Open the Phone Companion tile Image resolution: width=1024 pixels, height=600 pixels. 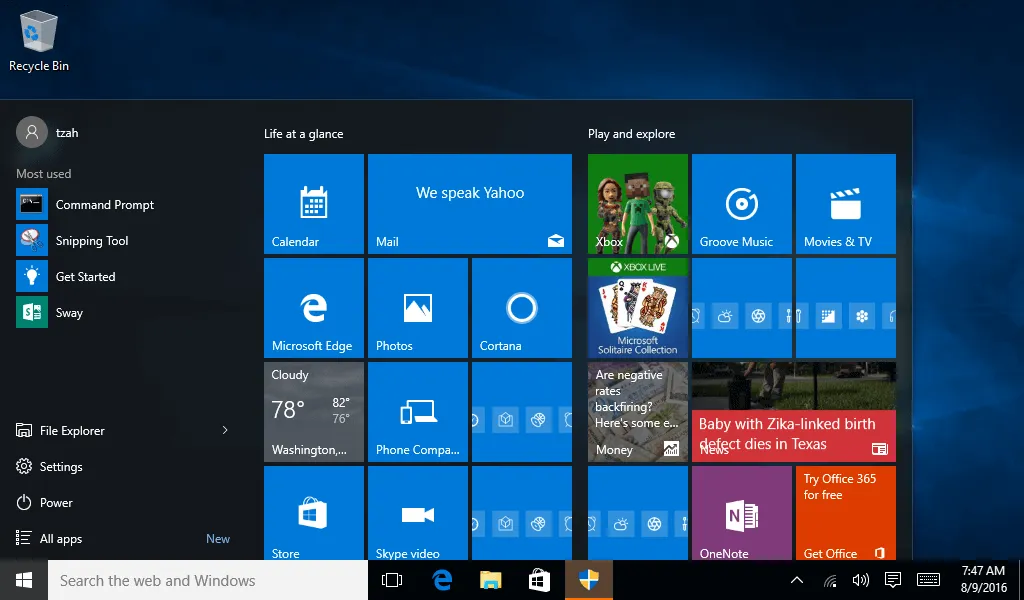click(417, 412)
